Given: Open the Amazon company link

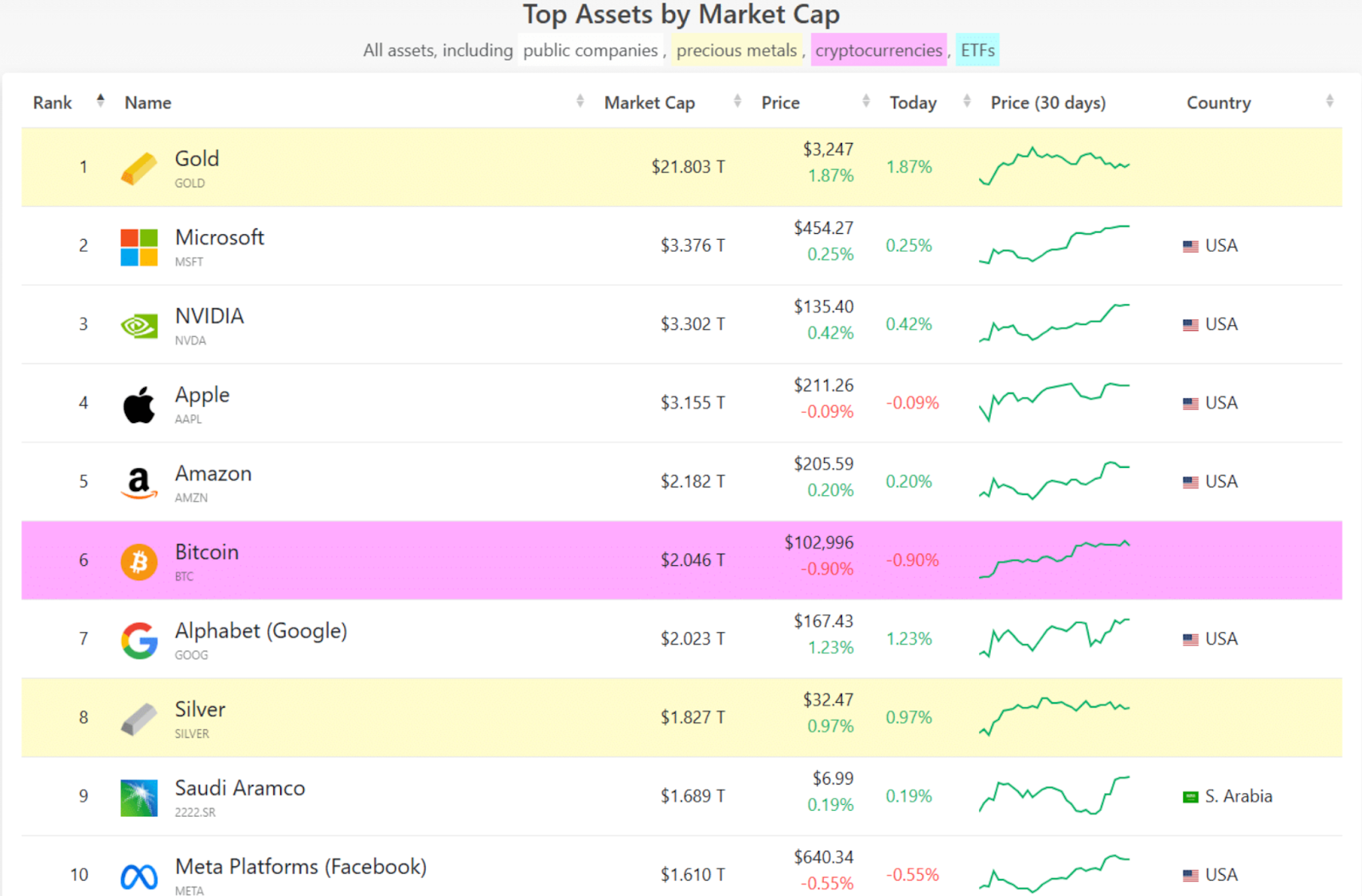Looking at the screenshot, I should point(214,474).
